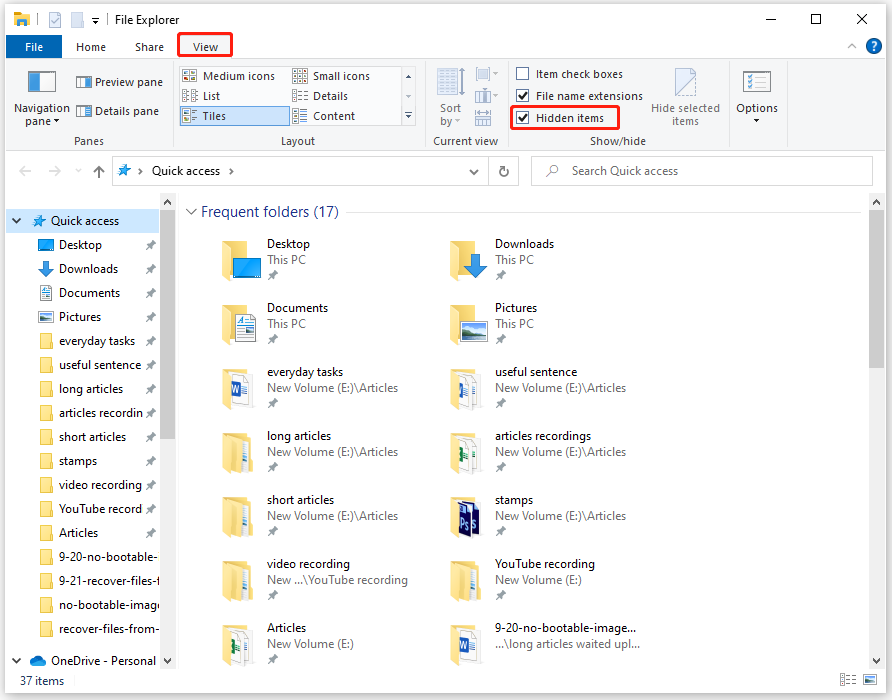Select the Tiles layout
This screenshot has height=700, width=892.
tap(234, 116)
